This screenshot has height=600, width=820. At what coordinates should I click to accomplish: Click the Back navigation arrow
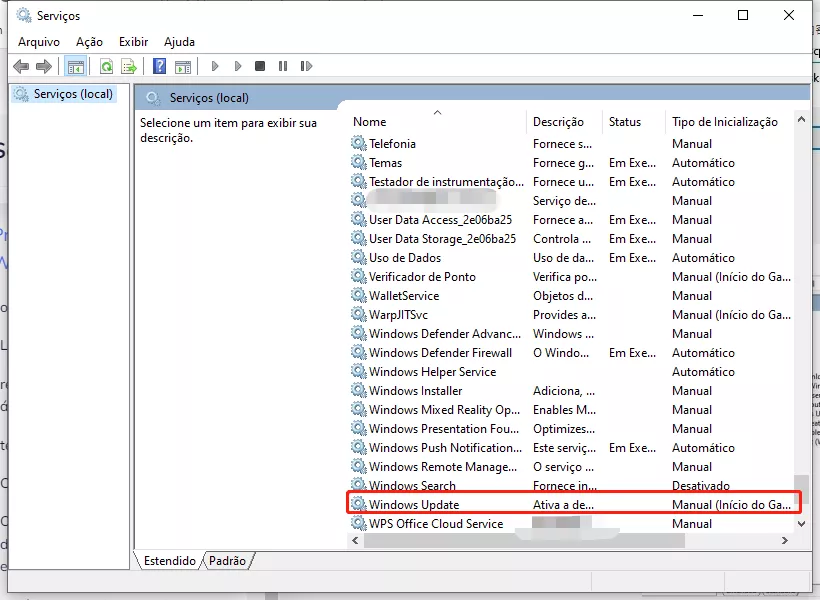21,66
